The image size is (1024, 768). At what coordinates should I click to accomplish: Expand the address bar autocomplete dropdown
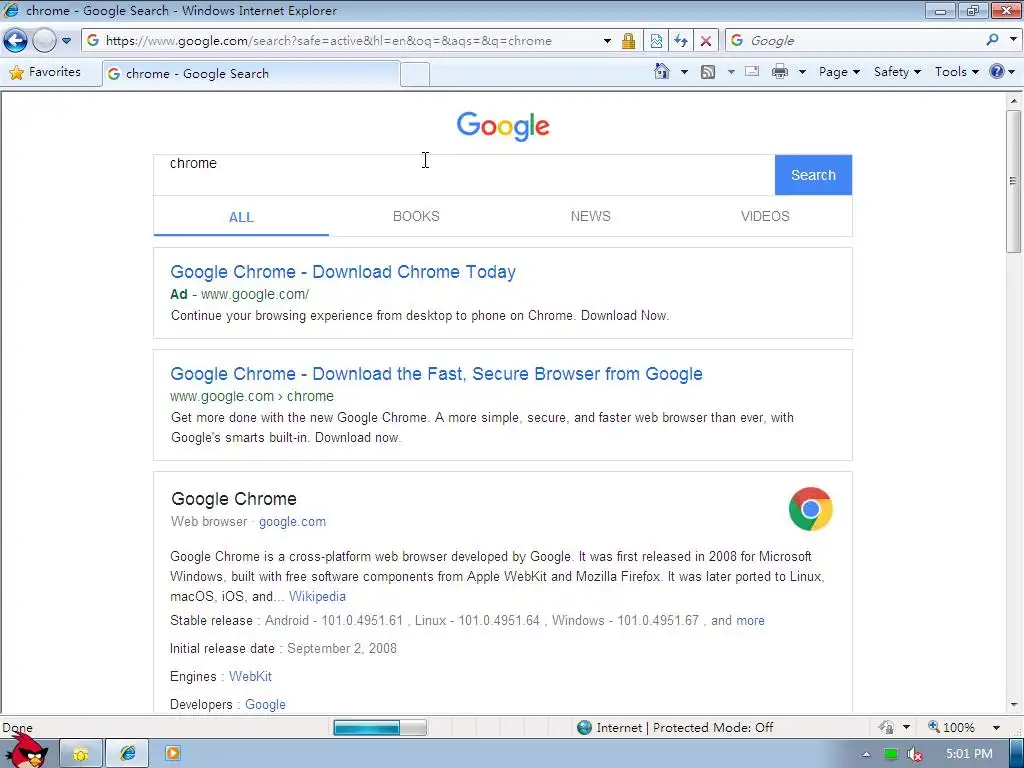tap(607, 40)
